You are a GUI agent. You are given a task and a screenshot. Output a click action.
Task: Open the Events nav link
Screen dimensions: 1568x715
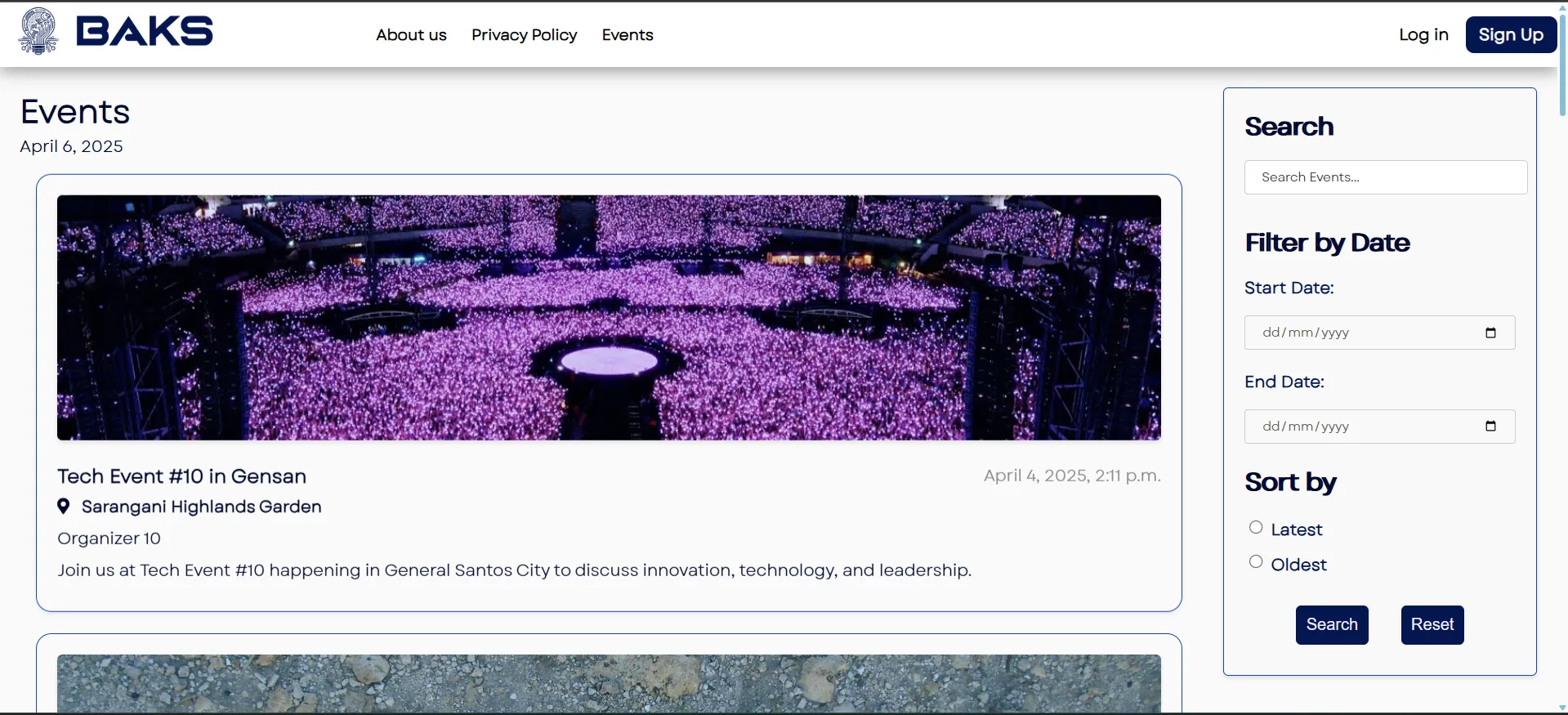pos(628,35)
